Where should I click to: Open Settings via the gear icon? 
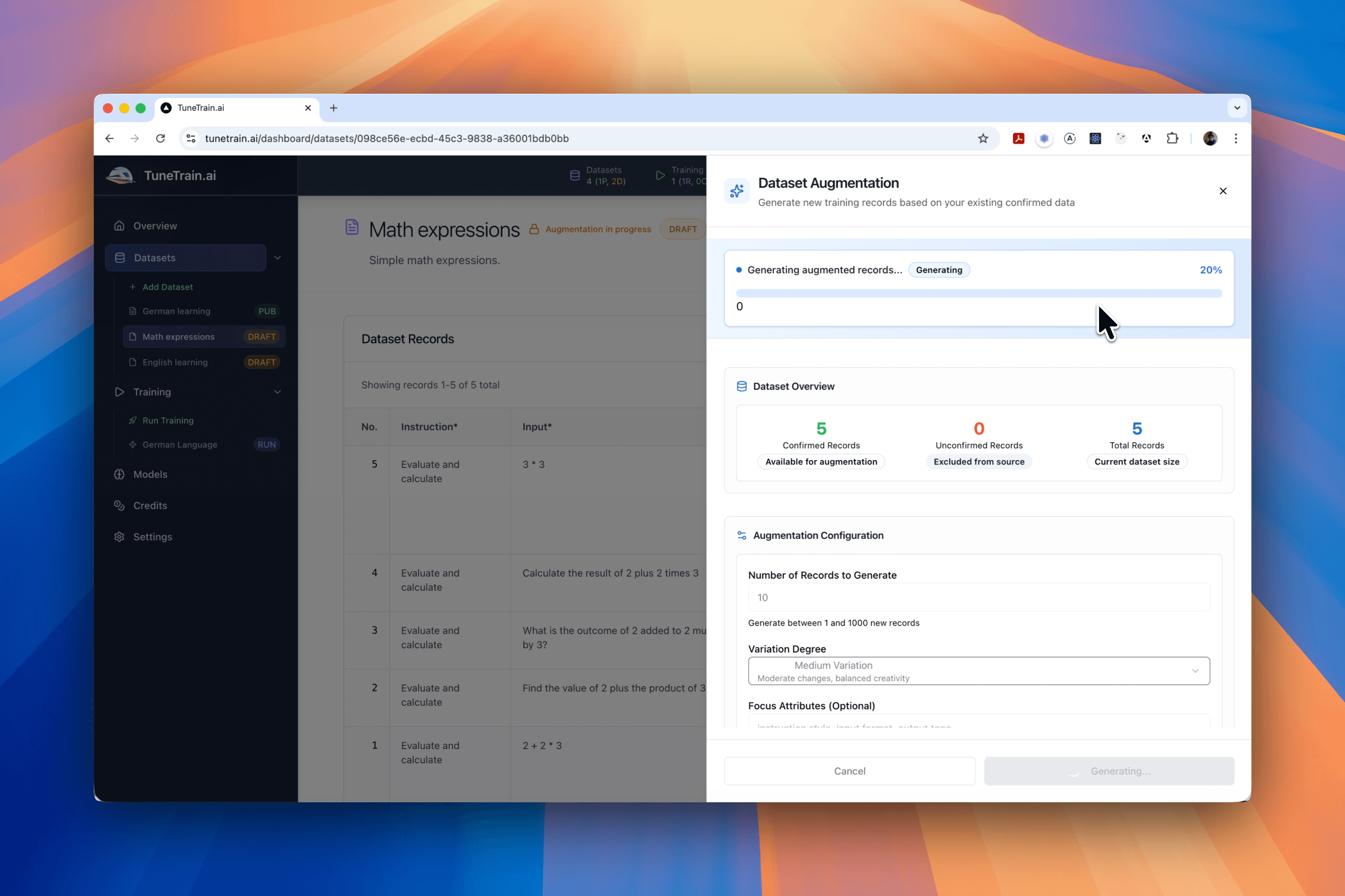119,537
